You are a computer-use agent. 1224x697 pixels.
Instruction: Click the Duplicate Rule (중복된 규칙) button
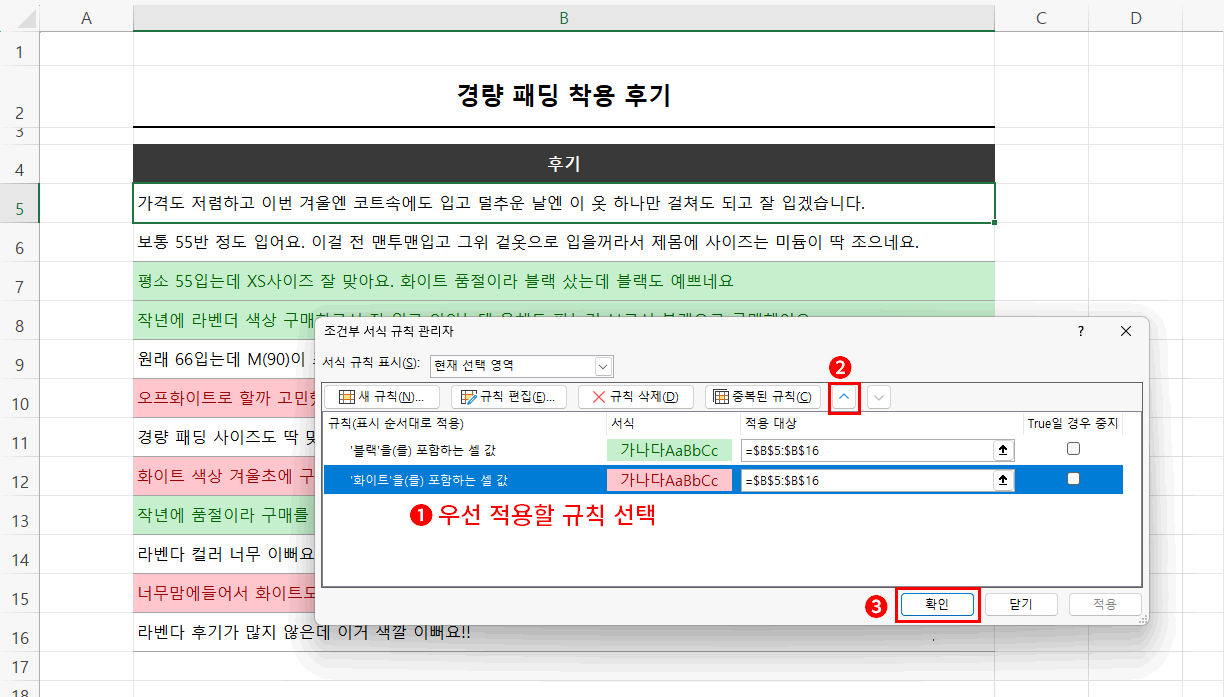(763, 397)
